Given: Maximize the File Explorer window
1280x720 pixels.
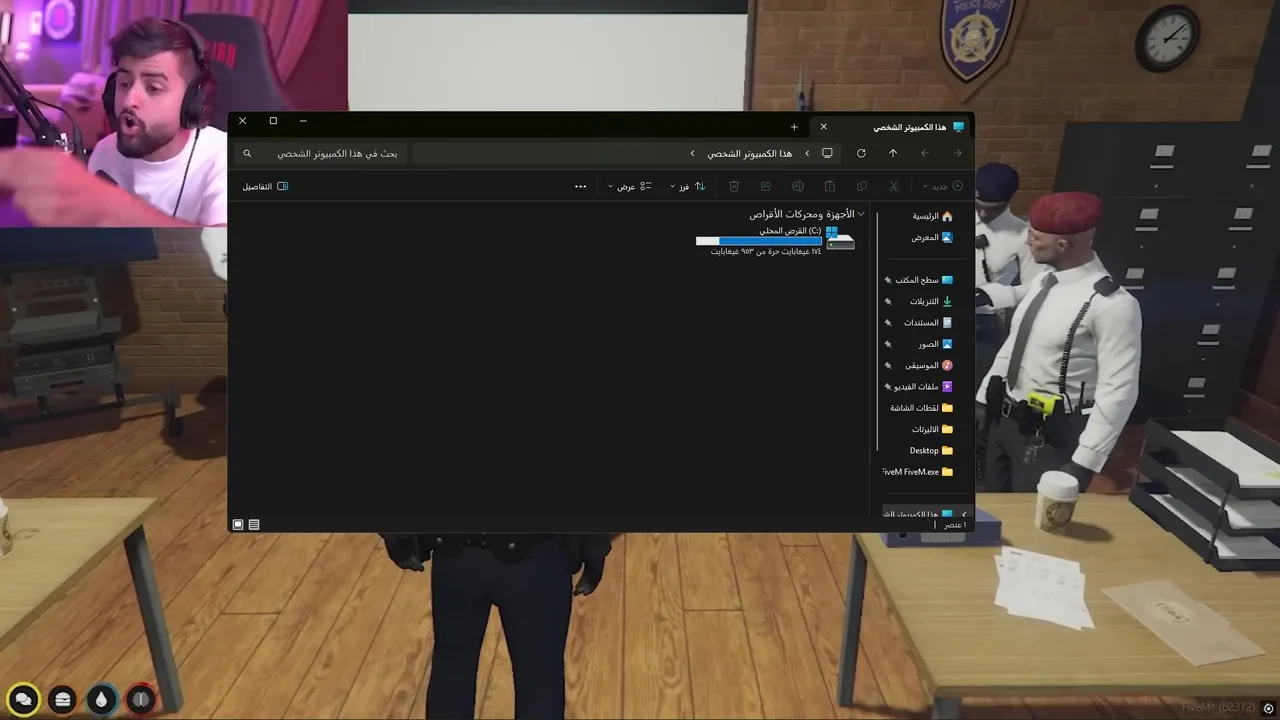Looking at the screenshot, I should (273, 121).
